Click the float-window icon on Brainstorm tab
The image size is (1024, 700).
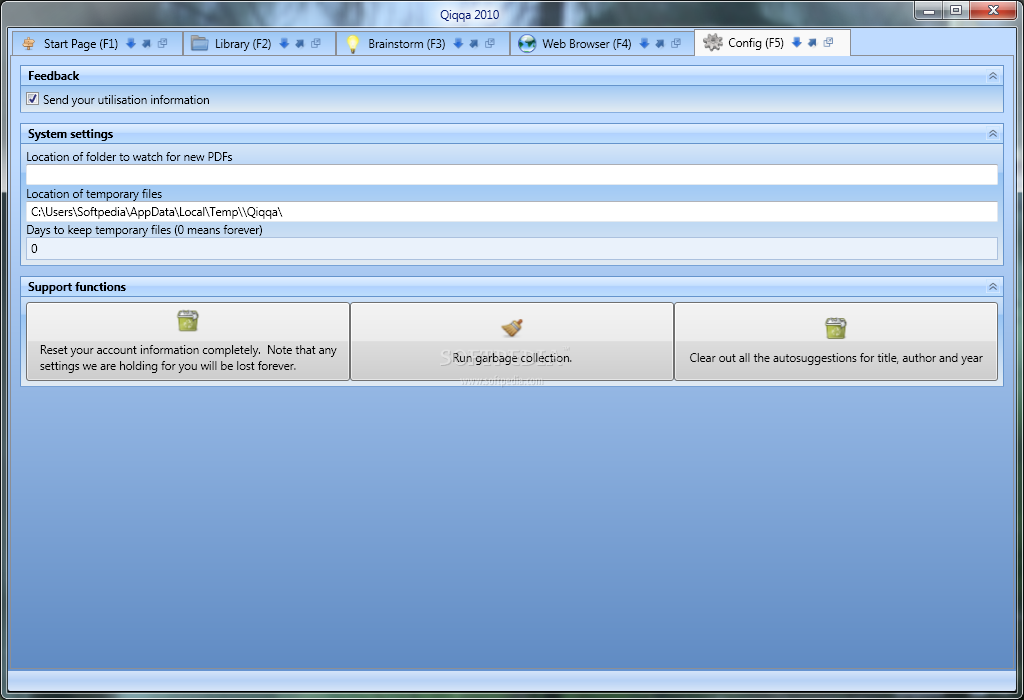[490, 43]
